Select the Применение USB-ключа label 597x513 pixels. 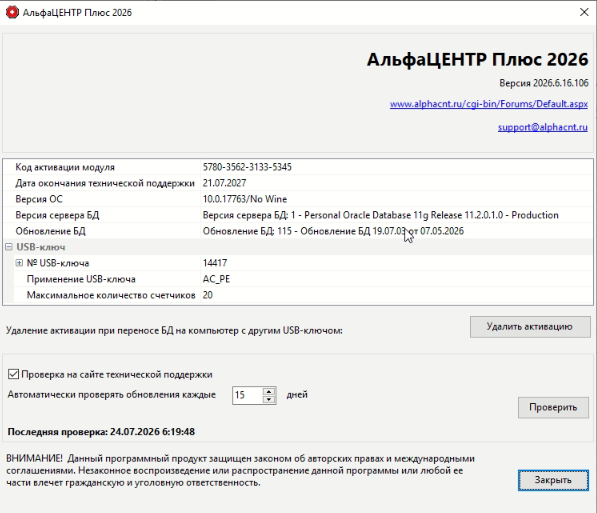coord(81,279)
